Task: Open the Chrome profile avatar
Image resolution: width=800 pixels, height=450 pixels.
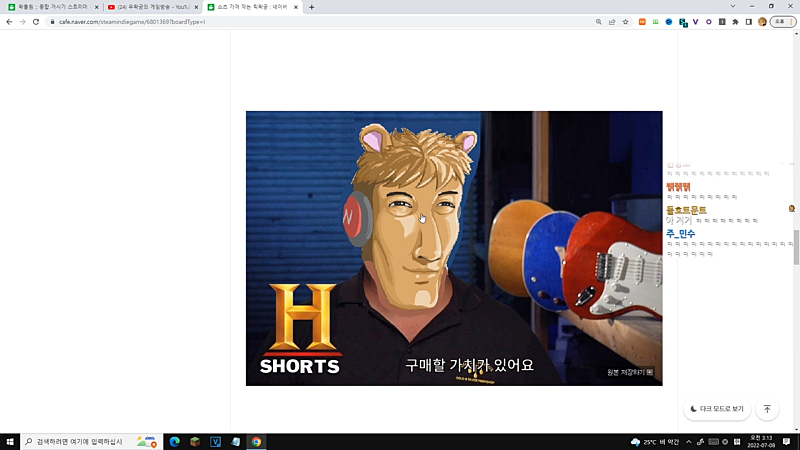Action: point(762,22)
